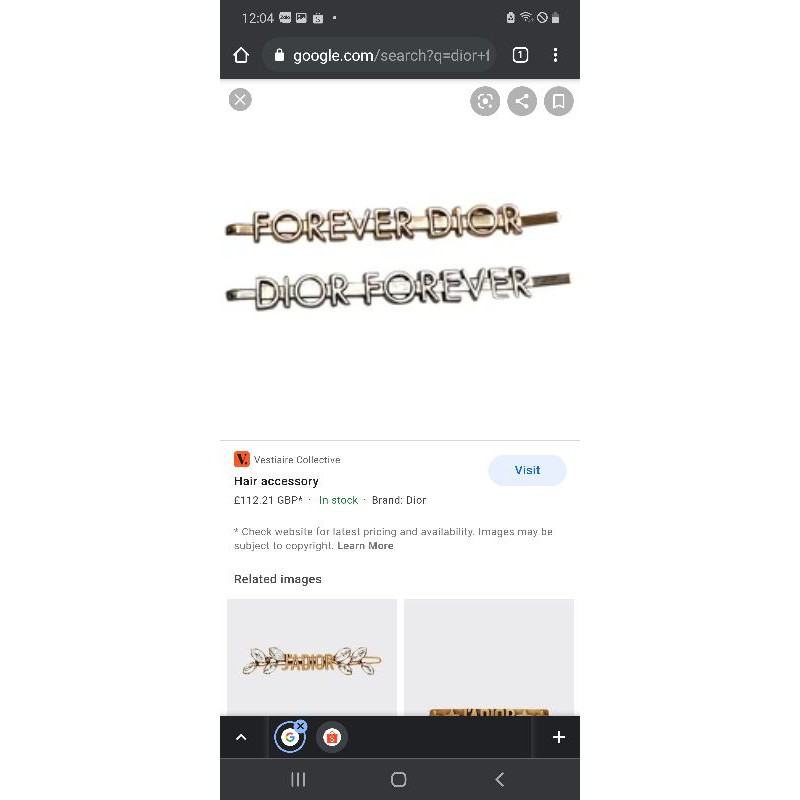
Task: Switch to the Shopee tab in bottom strip
Action: tap(332, 737)
